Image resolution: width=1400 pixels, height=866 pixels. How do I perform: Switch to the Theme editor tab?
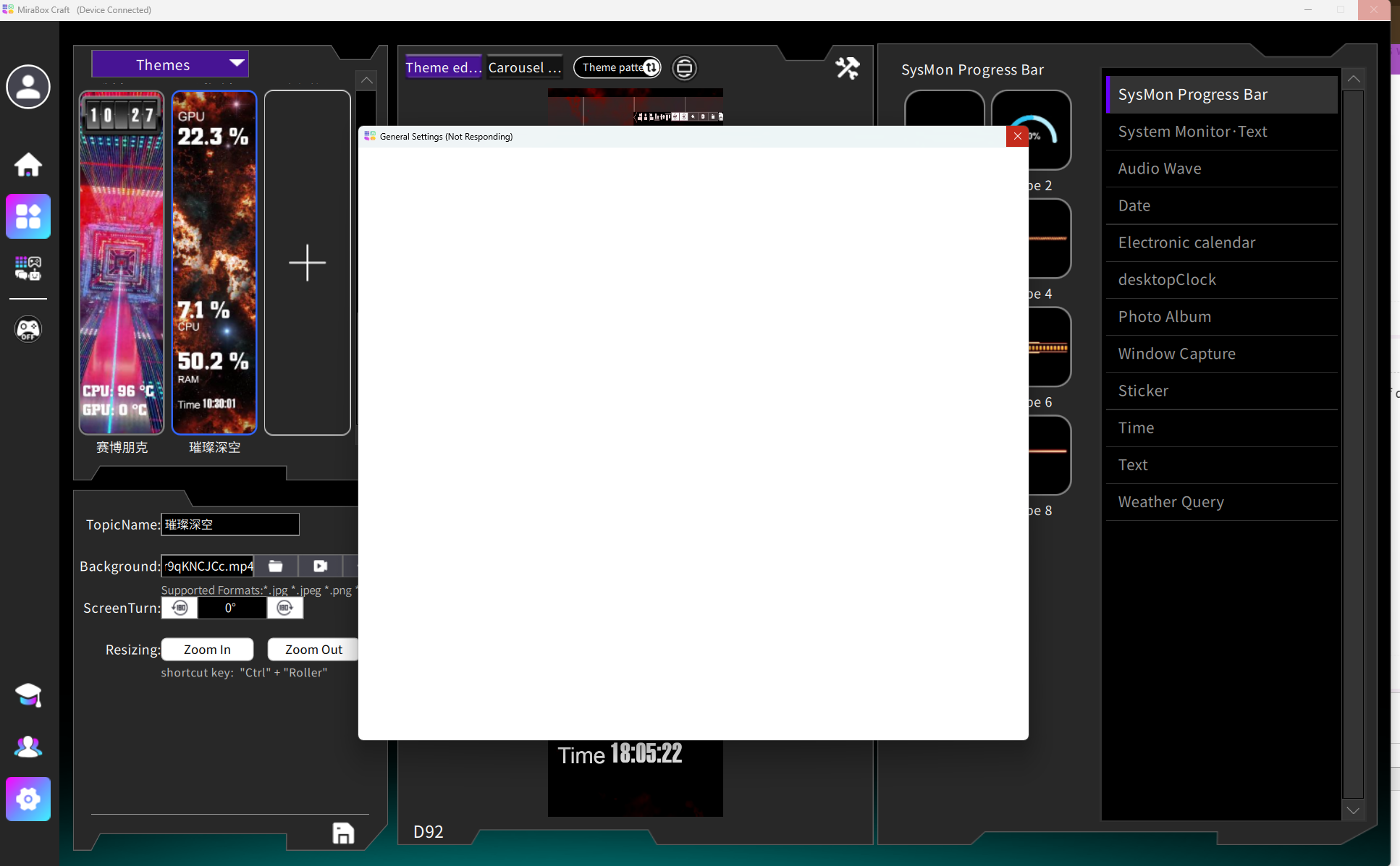[442, 67]
